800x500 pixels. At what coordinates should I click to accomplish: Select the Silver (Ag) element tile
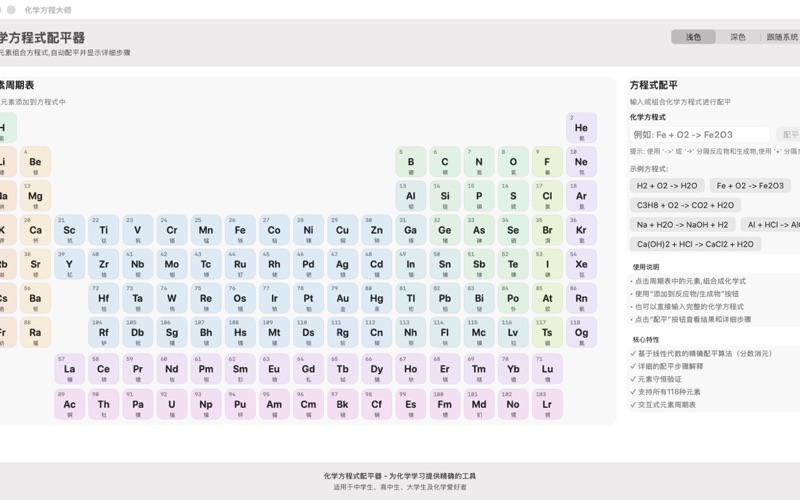pos(343,265)
